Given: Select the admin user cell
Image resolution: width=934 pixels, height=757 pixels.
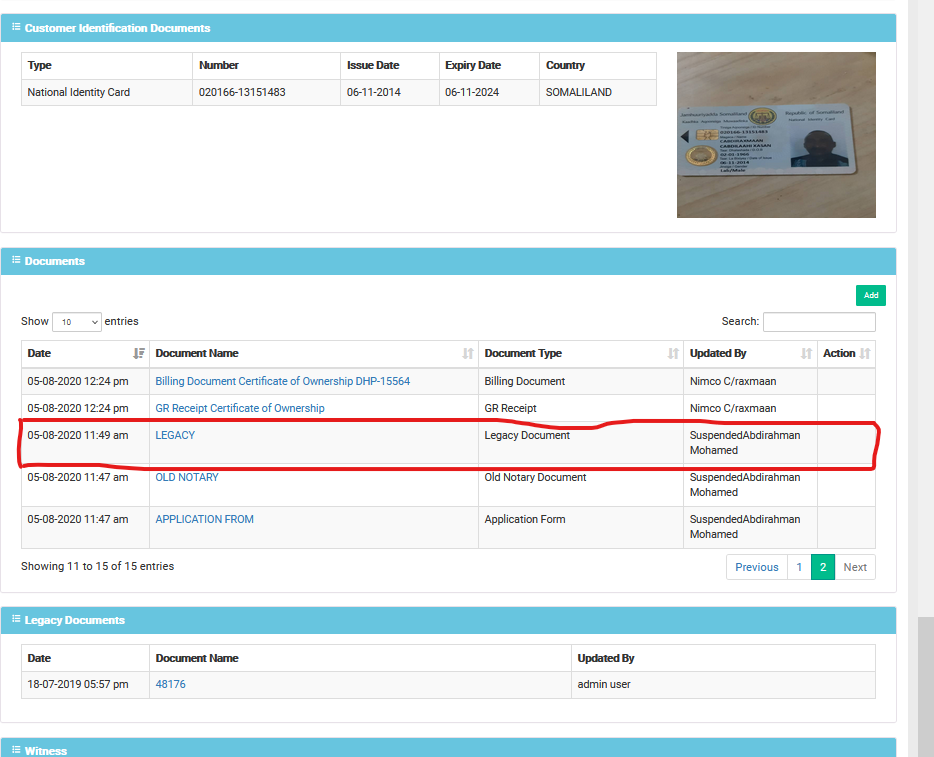Looking at the screenshot, I should pos(723,684).
